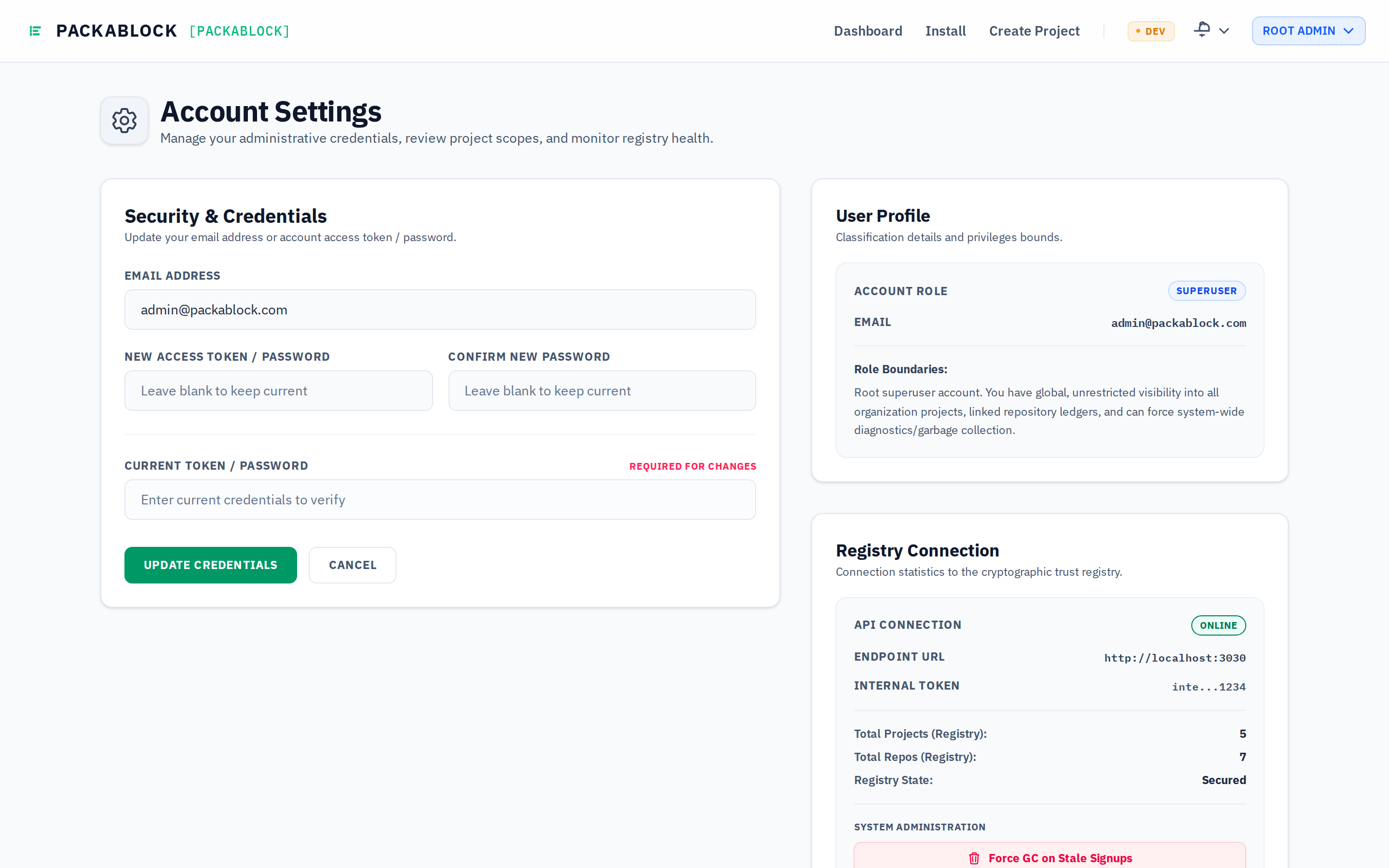
Task: Click the DEV environment badge
Action: pos(1151,31)
